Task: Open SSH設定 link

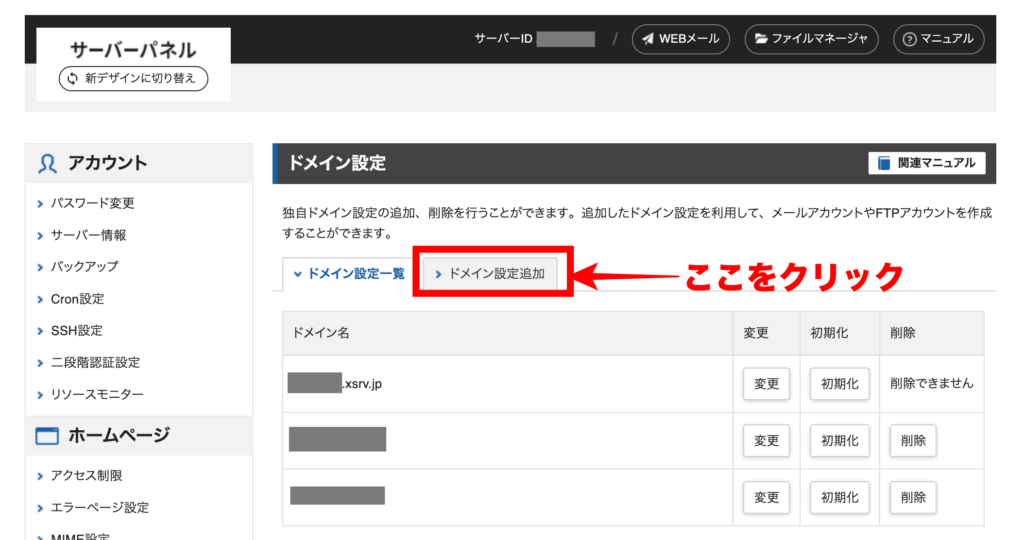Action: (76, 331)
